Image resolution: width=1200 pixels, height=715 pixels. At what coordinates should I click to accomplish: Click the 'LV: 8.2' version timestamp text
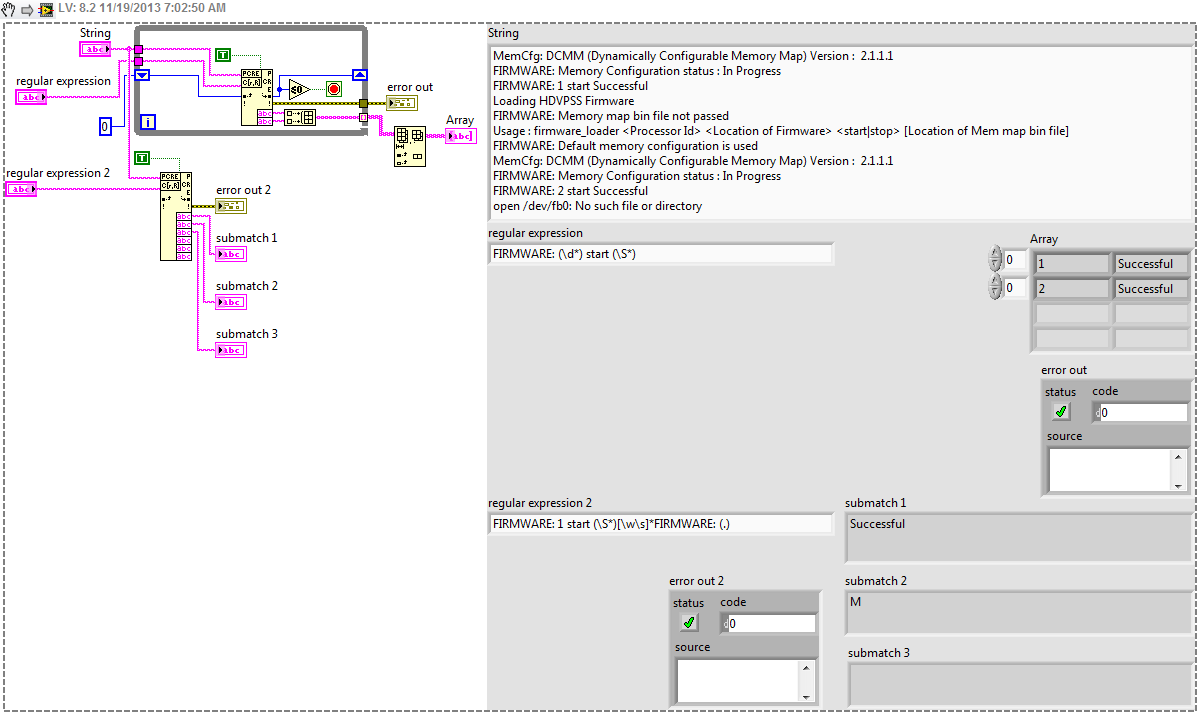click(142, 8)
